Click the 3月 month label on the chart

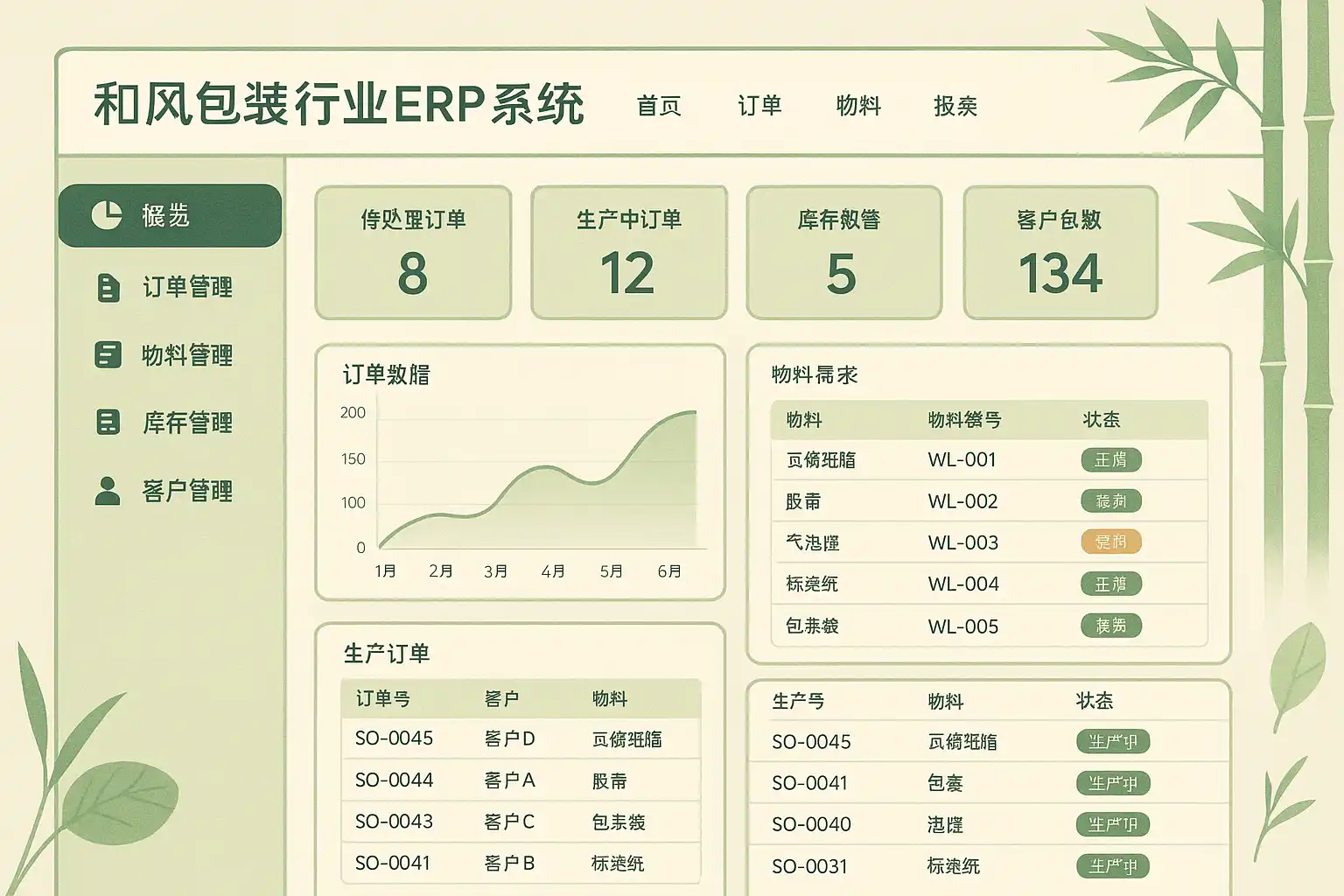coord(496,571)
